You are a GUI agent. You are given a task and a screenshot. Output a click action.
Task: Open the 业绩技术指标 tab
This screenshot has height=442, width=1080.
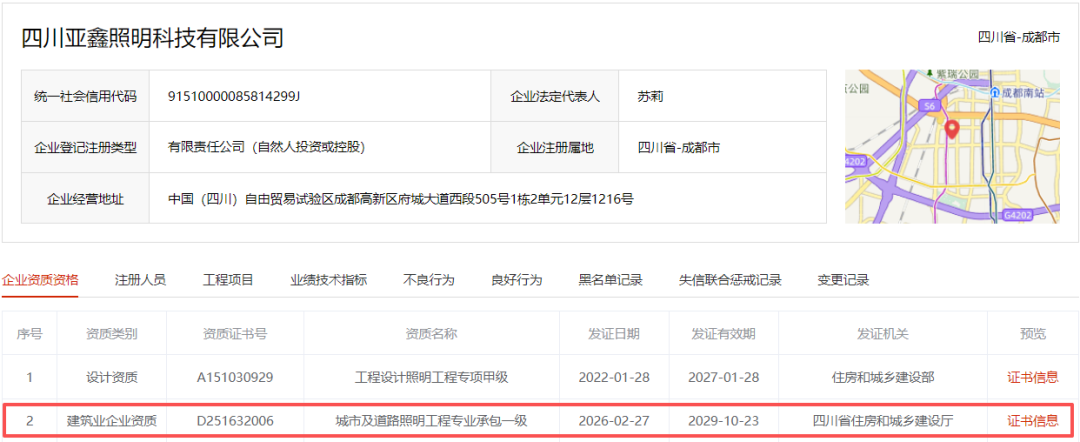tap(329, 280)
